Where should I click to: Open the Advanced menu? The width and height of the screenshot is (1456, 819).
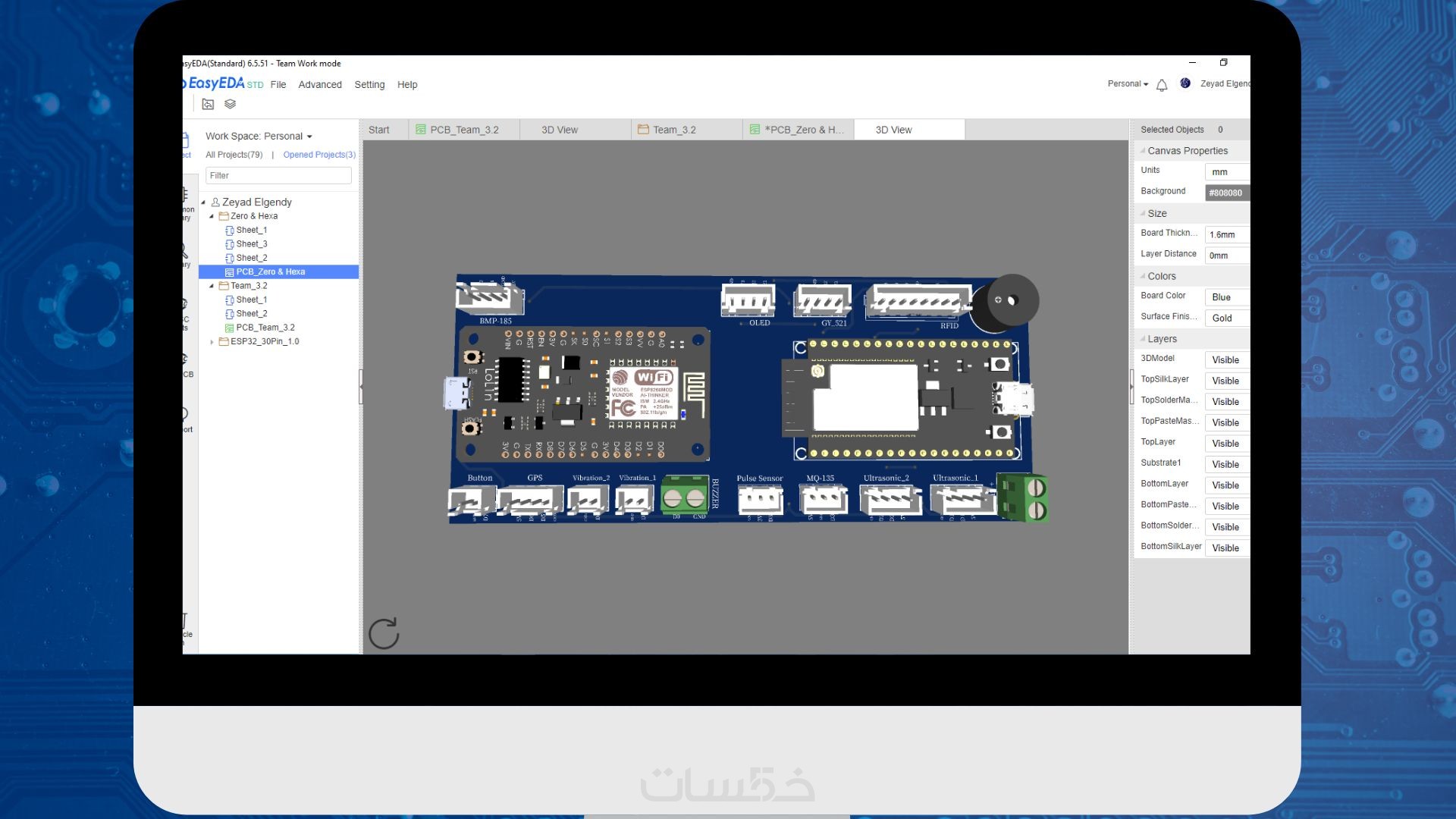tap(320, 85)
